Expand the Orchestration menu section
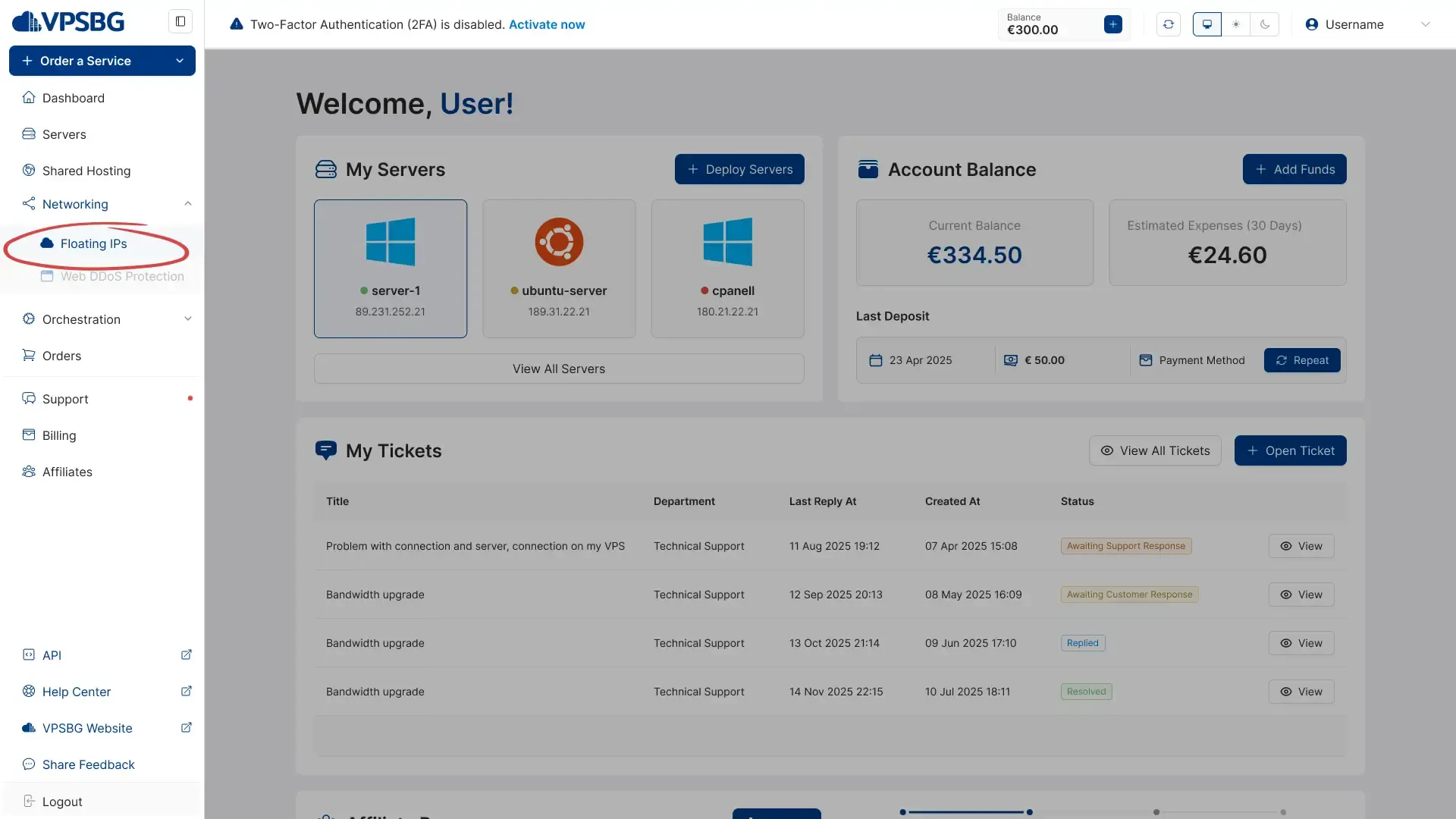This screenshot has width=1456, height=819. coord(188,318)
